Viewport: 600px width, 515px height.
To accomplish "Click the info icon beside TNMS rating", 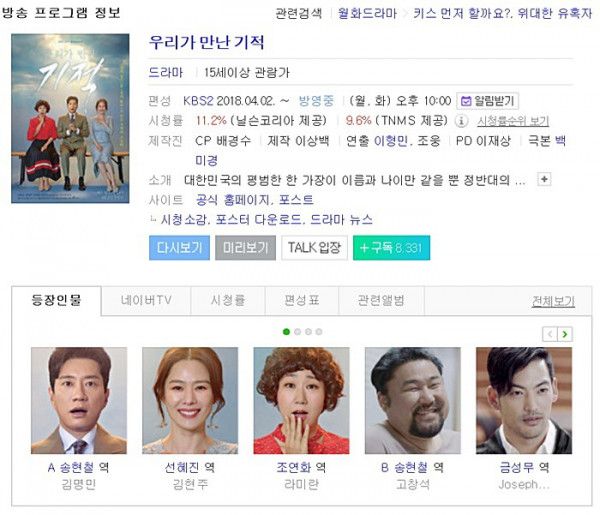I will 461,121.
